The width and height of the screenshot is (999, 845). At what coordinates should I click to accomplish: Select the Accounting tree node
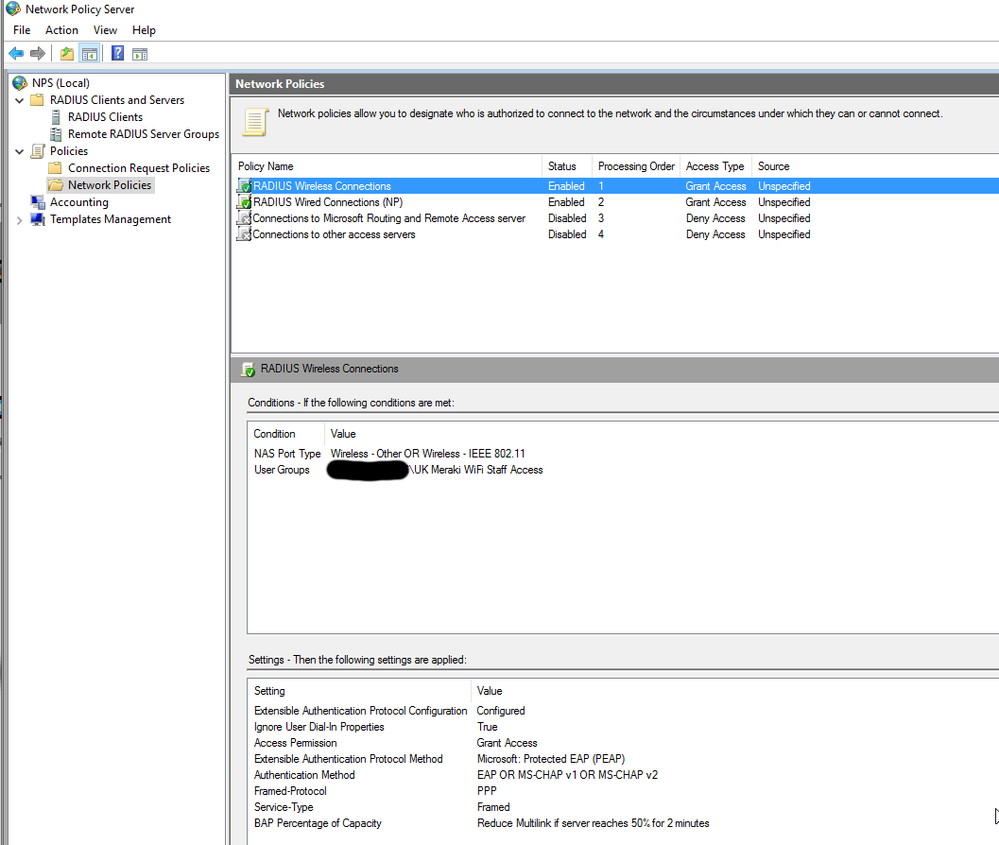(x=79, y=202)
